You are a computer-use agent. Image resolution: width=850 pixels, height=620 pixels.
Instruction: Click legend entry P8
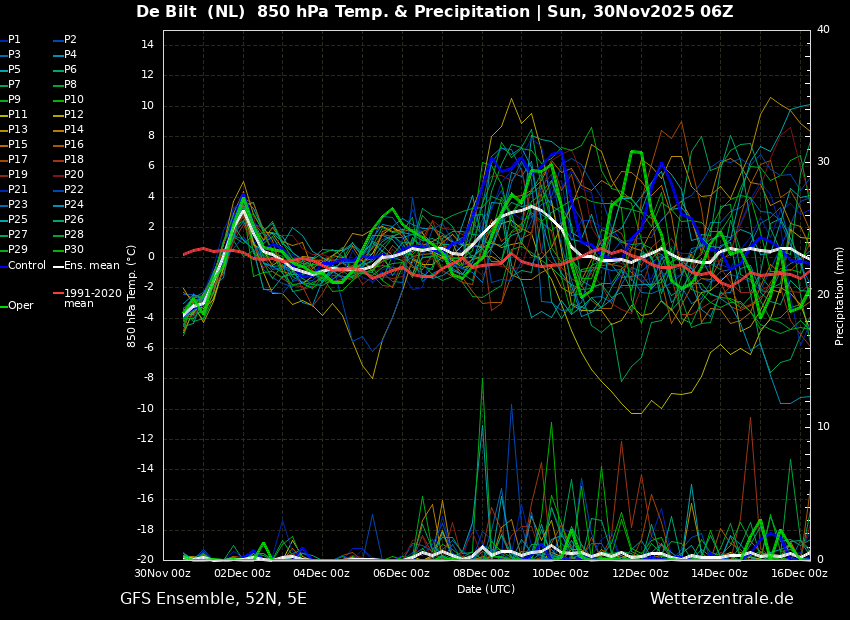click(65, 85)
